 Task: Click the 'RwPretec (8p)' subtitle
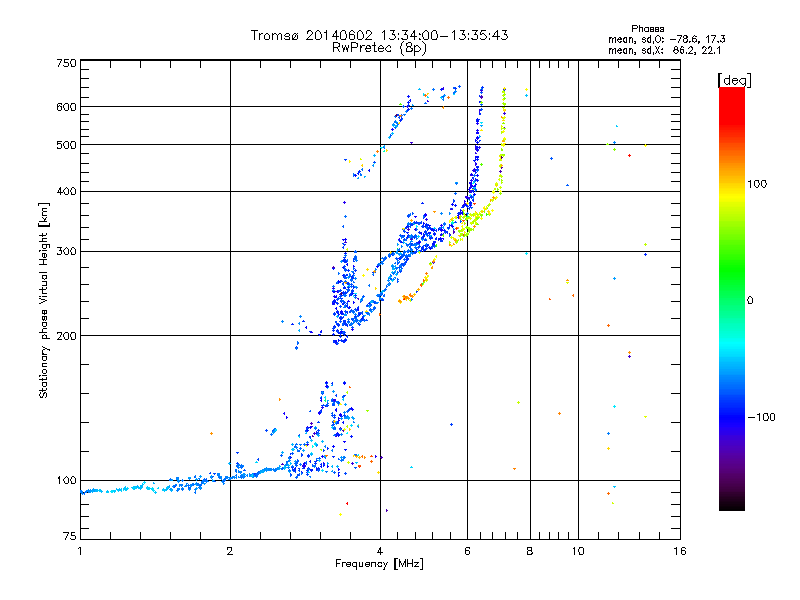coord(379,48)
